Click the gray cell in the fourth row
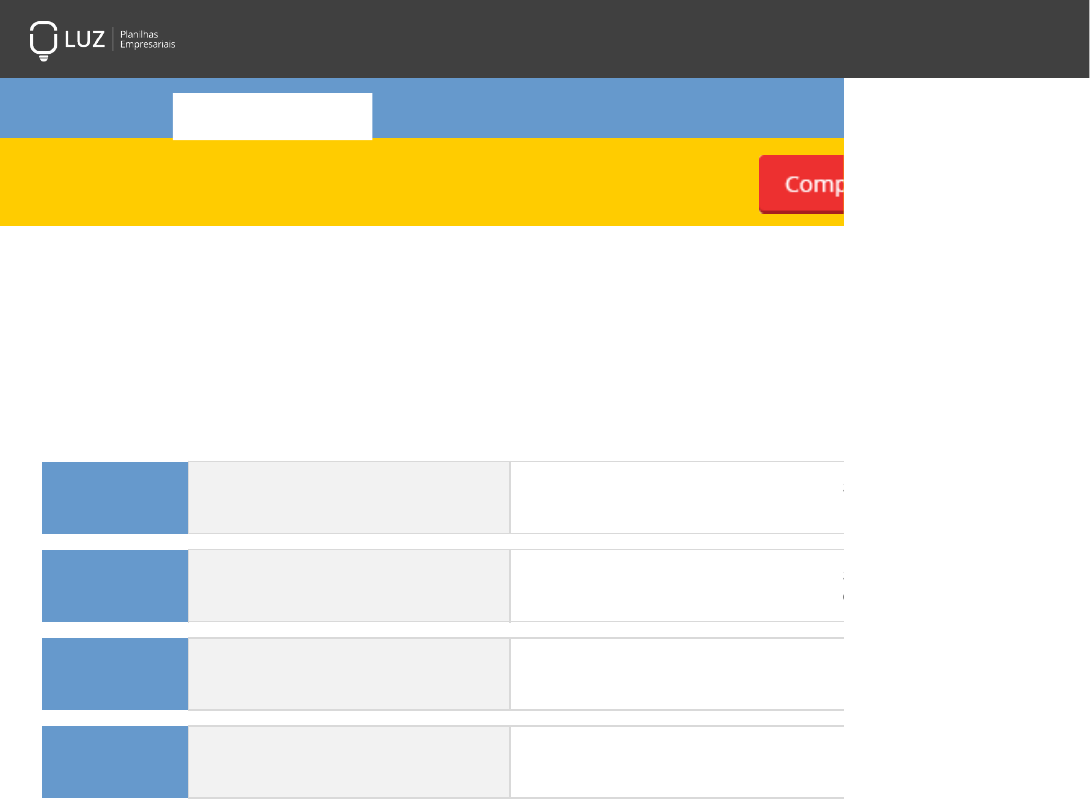1090x799 pixels. point(348,761)
